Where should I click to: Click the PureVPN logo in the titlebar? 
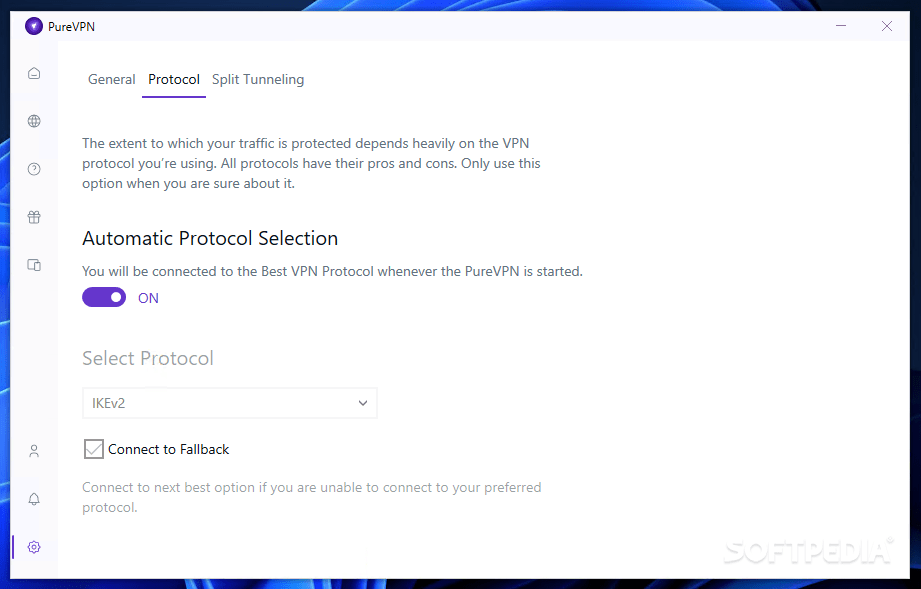click(x=34, y=25)
